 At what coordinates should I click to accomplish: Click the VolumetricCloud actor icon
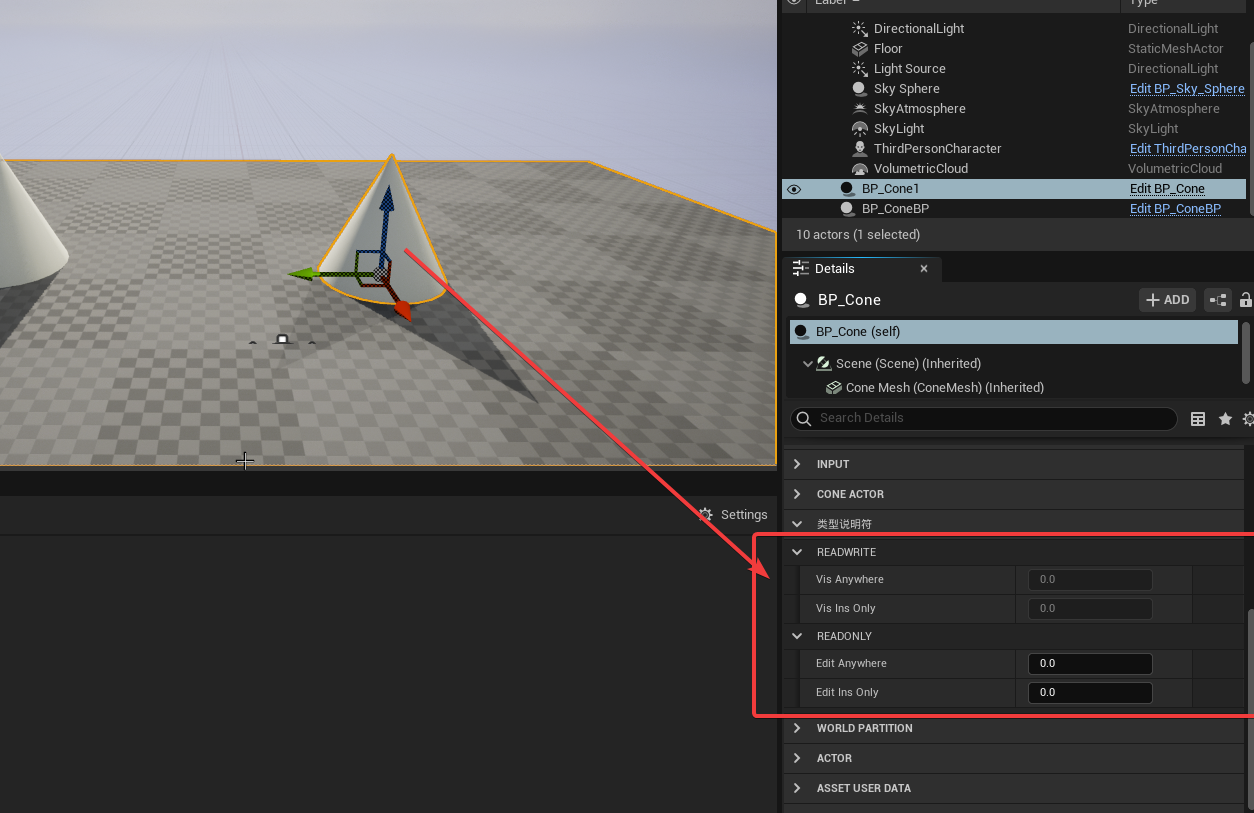pyautogui.click(x=859, y=169)
